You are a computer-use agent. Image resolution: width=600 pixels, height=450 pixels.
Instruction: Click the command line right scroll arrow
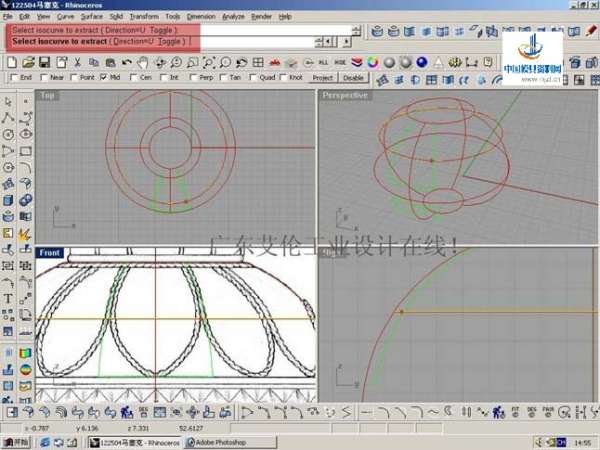coord(346,41)
